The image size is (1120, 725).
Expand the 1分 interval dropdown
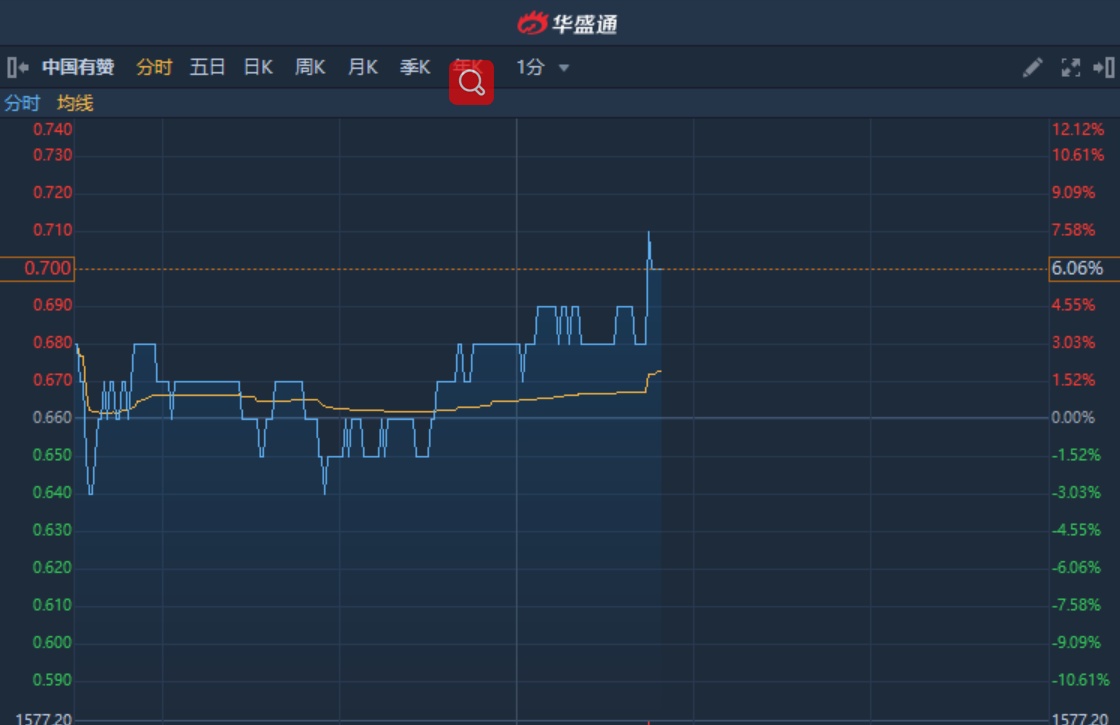543,67
